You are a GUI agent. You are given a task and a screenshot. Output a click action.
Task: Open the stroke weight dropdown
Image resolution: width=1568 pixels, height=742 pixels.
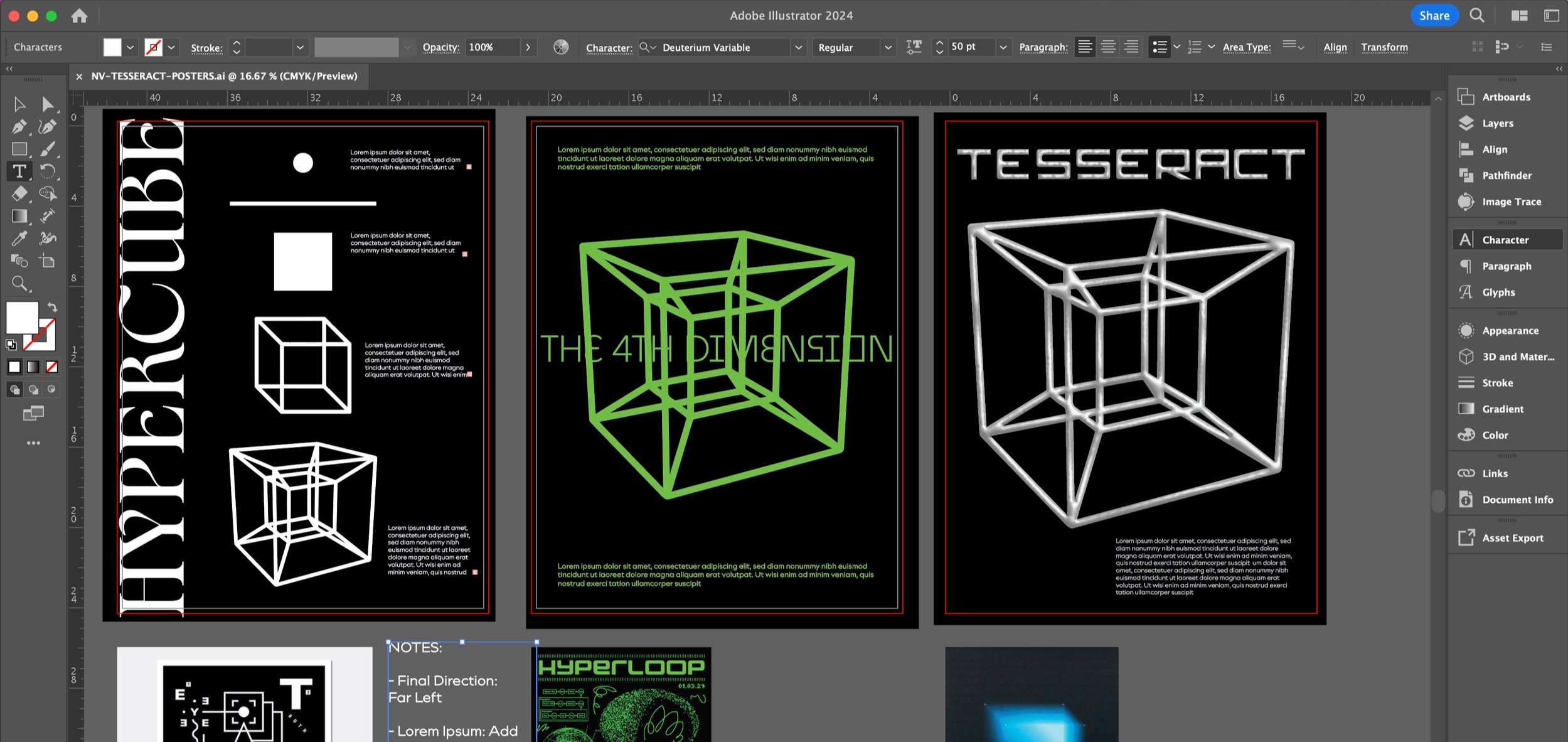[300, 47]
